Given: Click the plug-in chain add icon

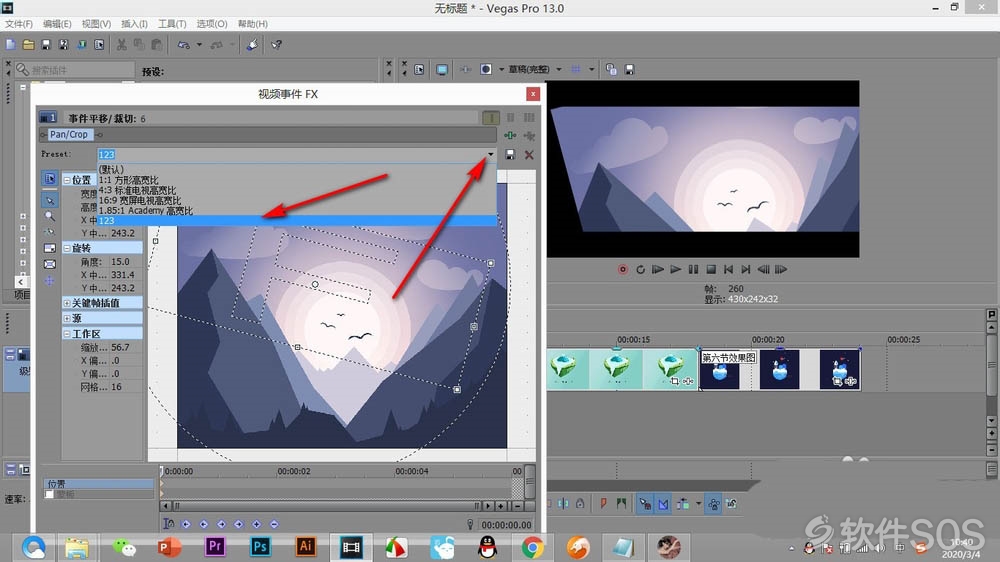Looking at the screenshot, I should (510, 135).
